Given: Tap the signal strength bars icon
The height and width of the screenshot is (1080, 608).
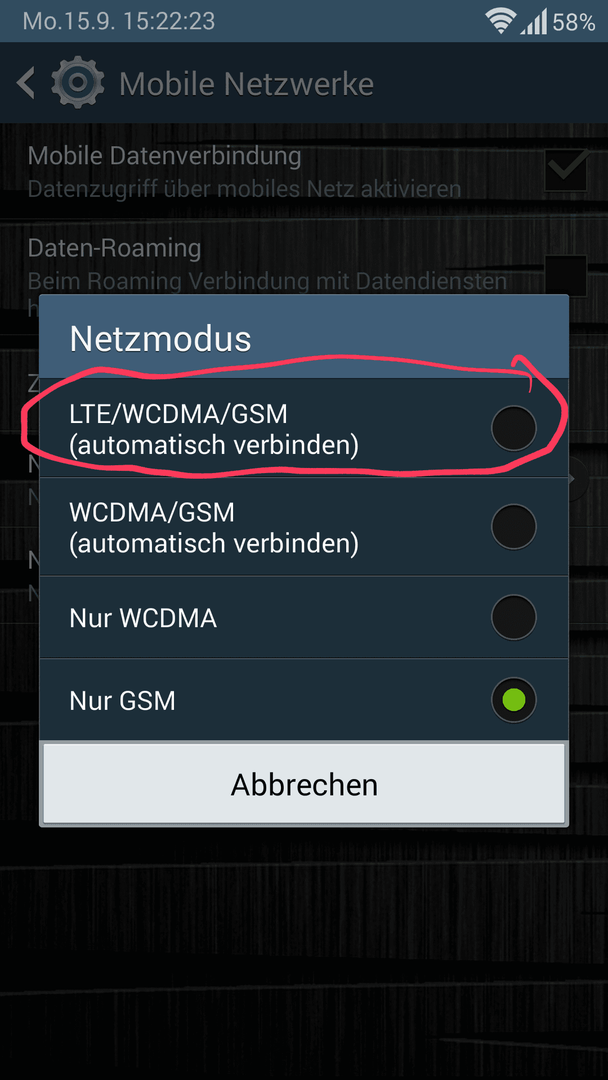Looking at the screenshot, I should [x=534, y=22].
